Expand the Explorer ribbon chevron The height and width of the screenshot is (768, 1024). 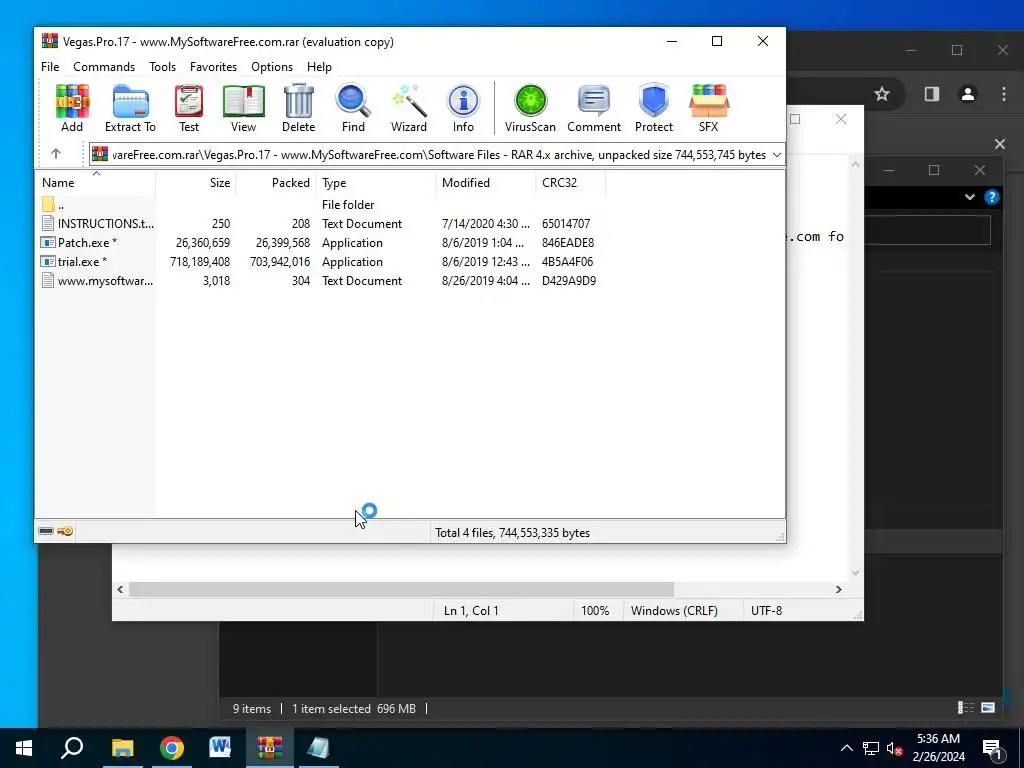tap(970, 197)
